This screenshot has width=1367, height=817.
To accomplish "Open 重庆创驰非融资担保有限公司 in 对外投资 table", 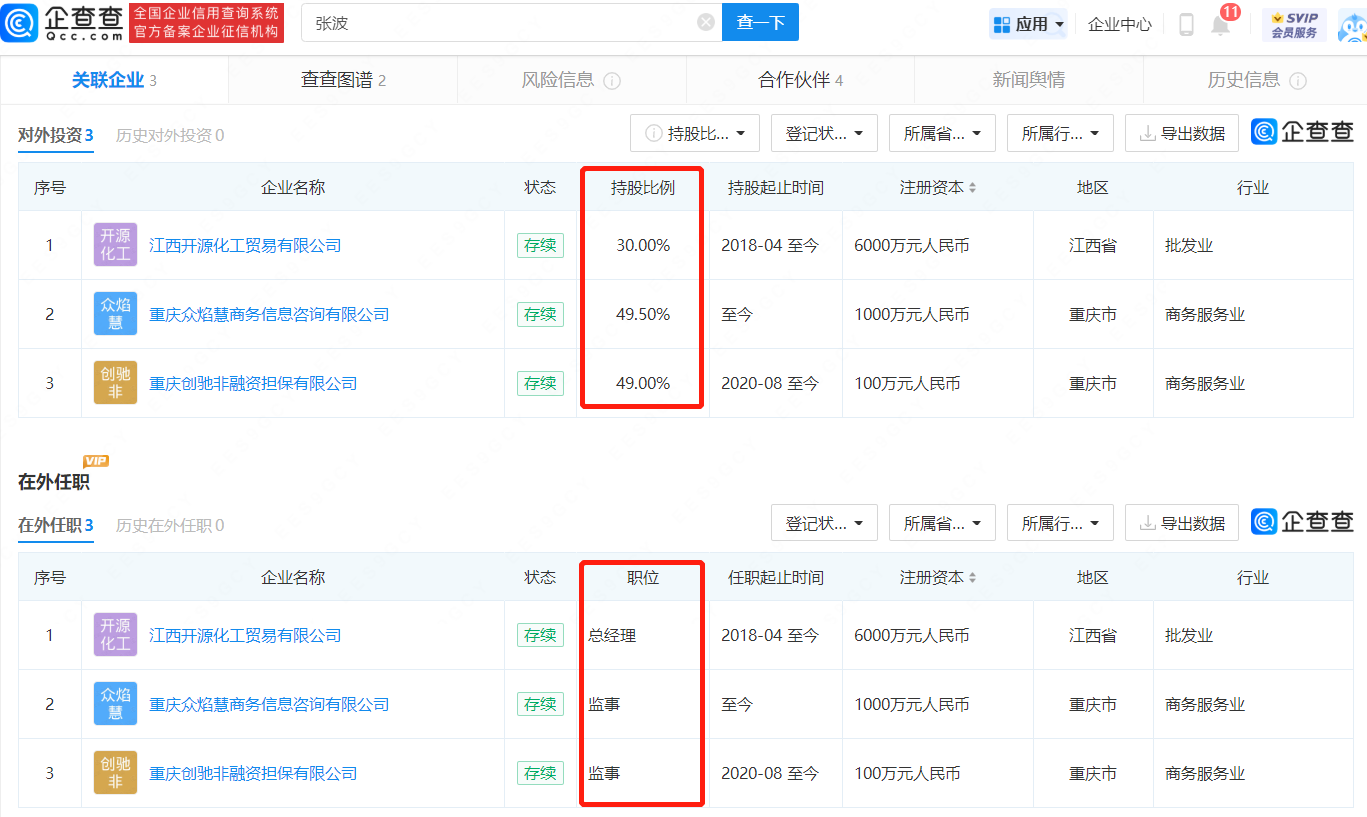I will click(253, 383).
